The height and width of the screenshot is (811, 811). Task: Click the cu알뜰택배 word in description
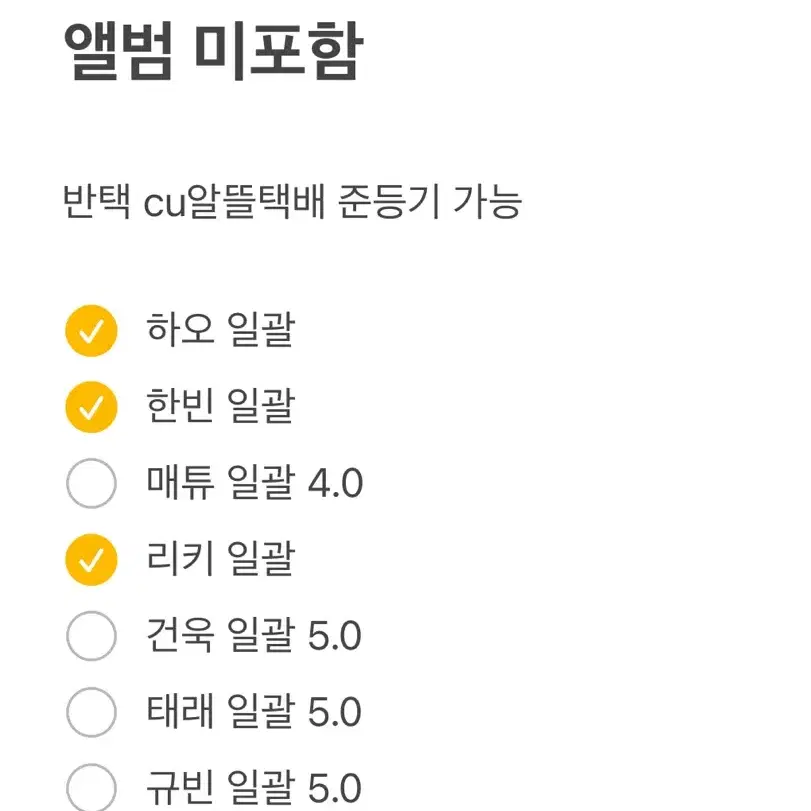tap(234, 202)
